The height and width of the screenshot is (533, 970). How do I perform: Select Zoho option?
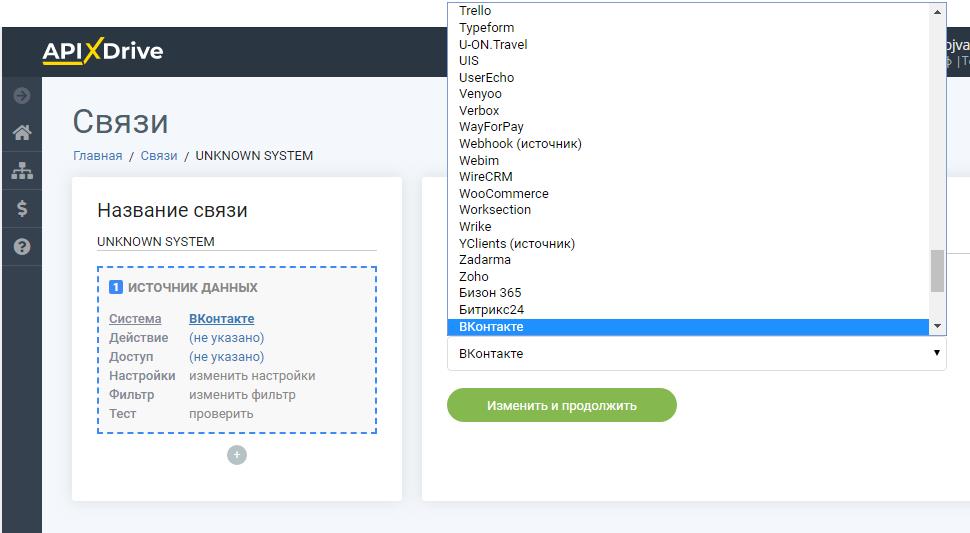pos(688,276)
